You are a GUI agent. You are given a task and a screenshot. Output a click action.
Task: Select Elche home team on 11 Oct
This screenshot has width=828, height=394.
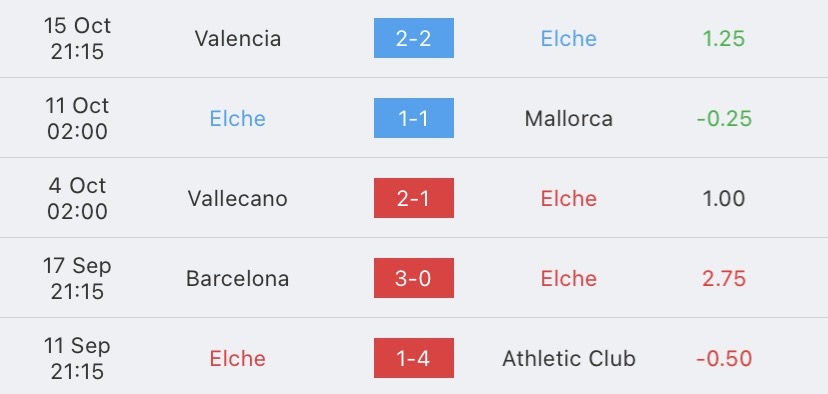(238, 118)
